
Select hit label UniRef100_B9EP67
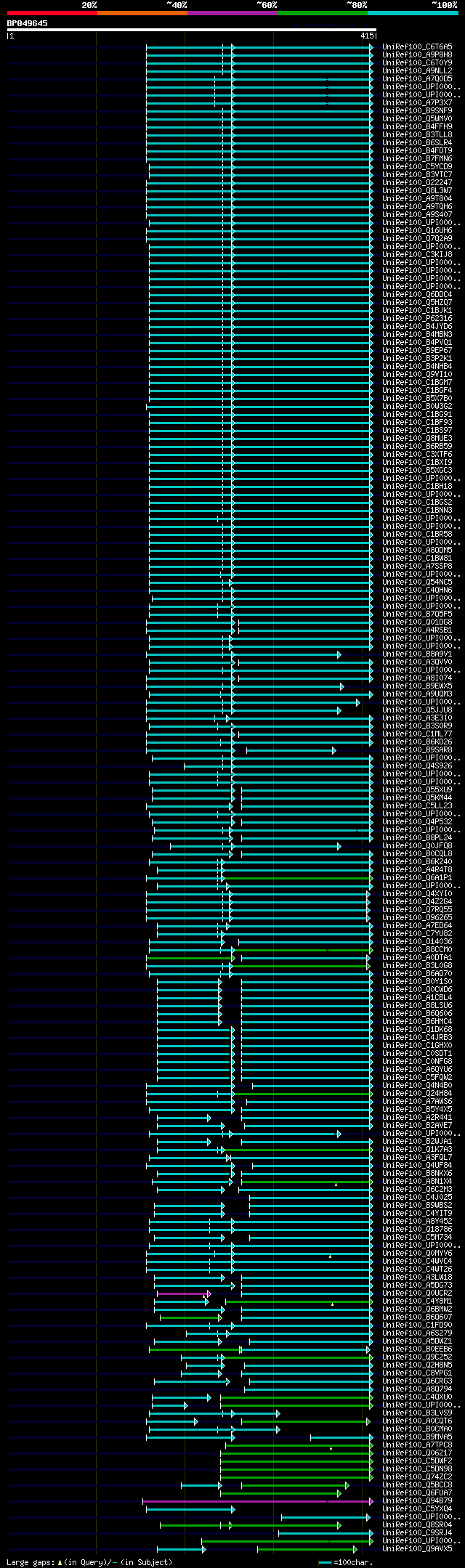[x=417, y=350]
